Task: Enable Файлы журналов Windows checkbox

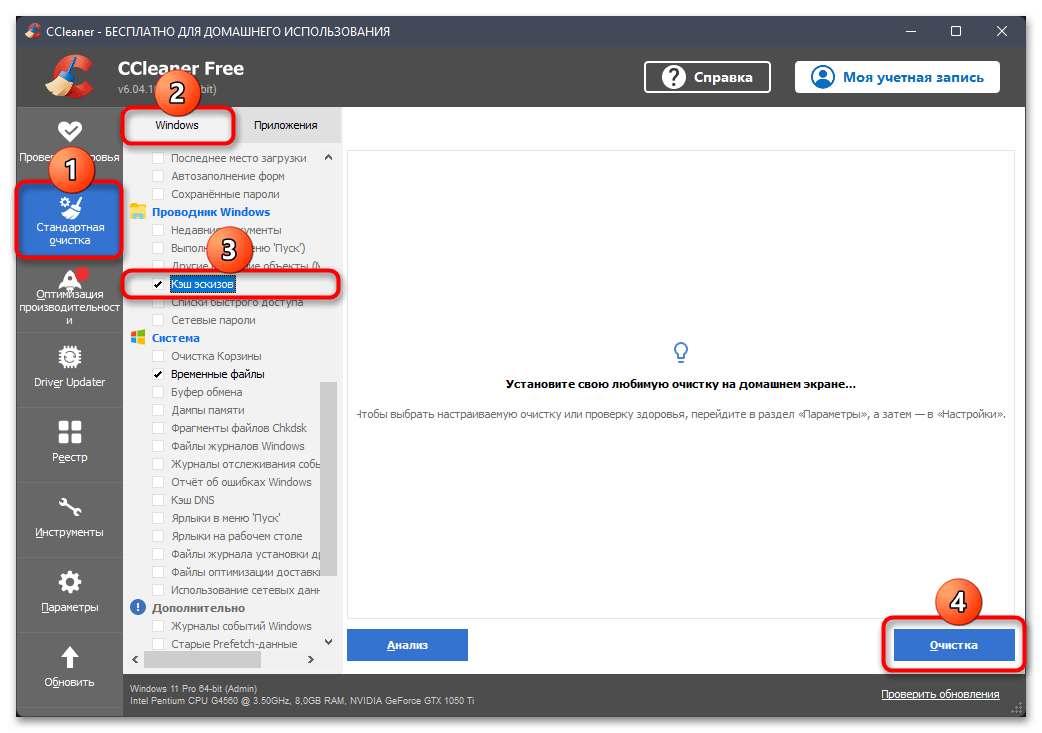Action: 158,445
